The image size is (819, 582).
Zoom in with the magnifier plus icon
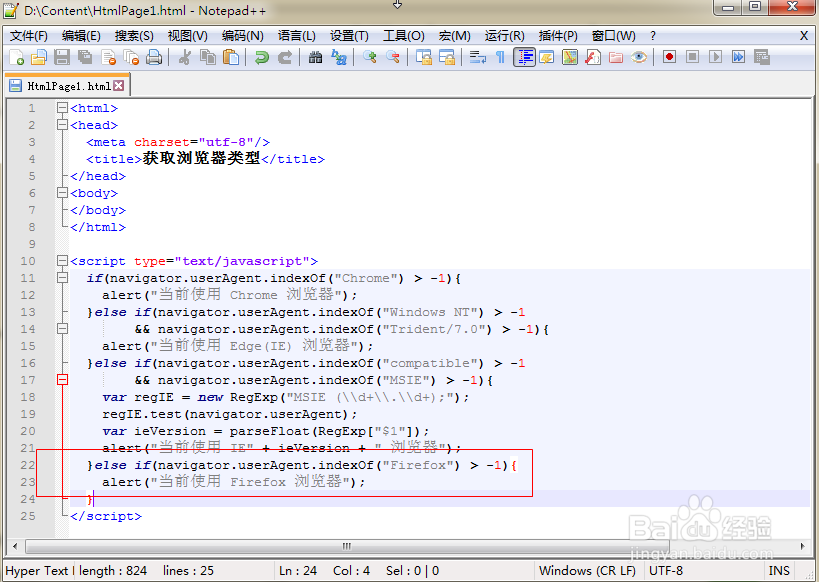click(x=370, y=57)
